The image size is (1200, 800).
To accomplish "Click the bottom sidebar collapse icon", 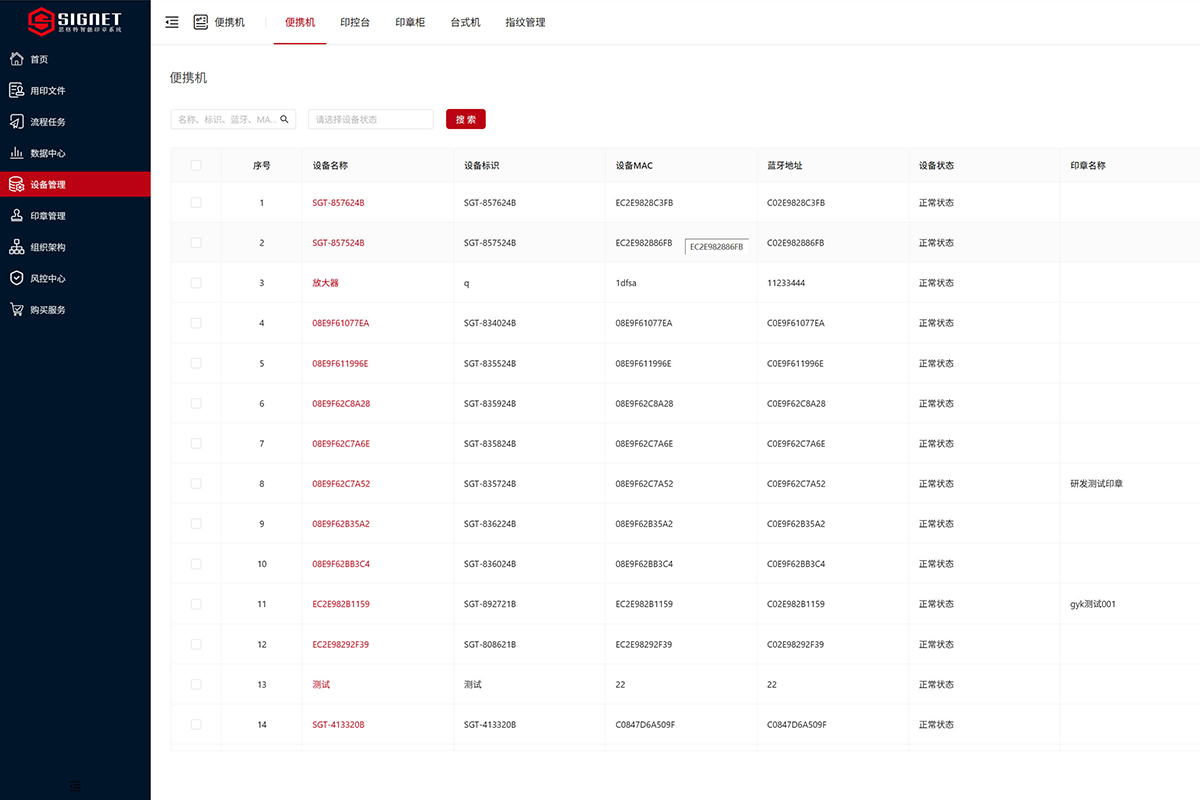I will pos(75,786).
